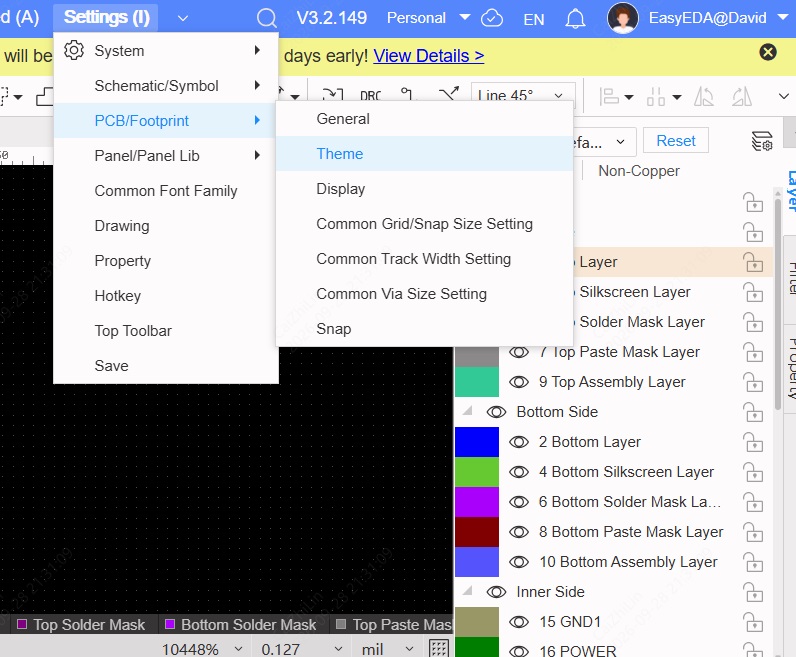
Task: Toggle lock for 15 GND1 layer
Action: click(753, 622)
